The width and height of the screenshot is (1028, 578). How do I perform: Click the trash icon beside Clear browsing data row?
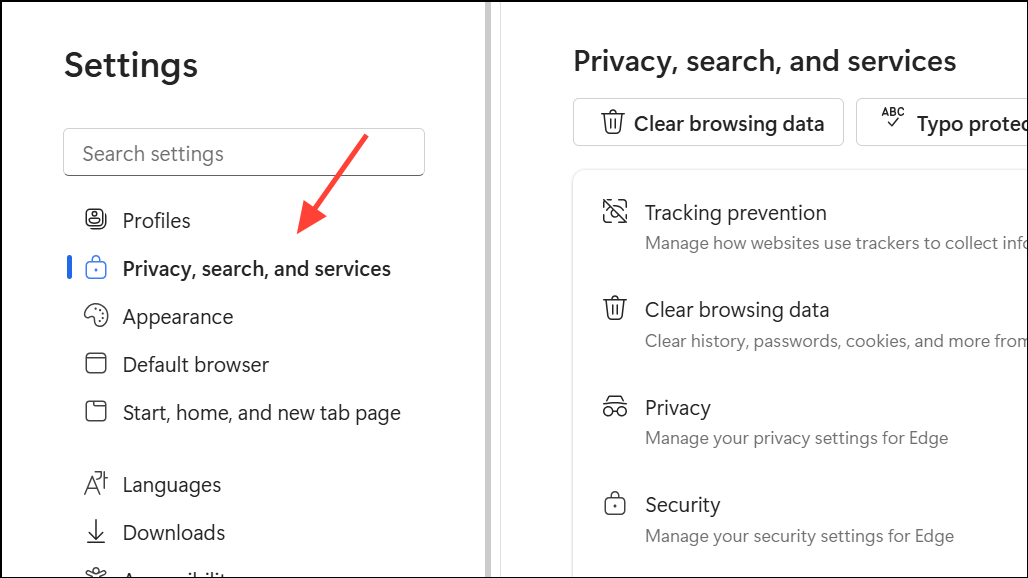click(x=614, y=309)
